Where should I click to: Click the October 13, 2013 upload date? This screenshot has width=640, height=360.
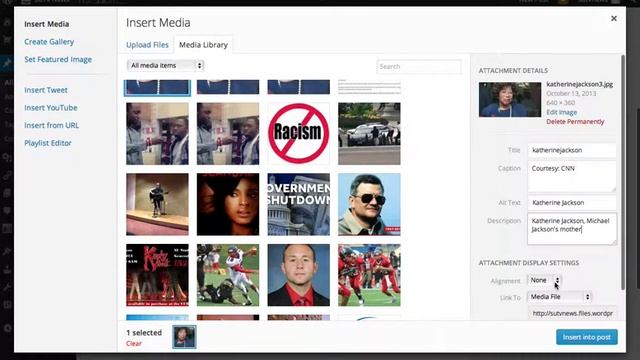click(571, 93)
